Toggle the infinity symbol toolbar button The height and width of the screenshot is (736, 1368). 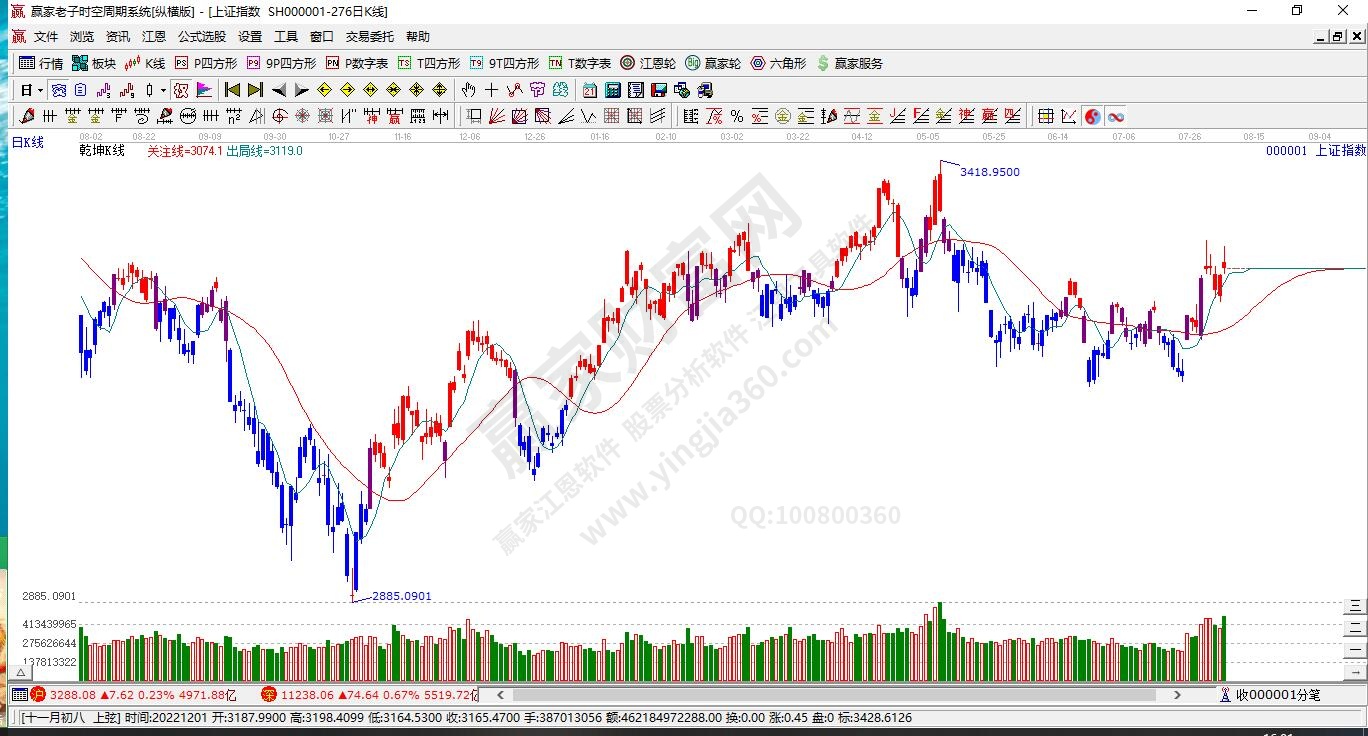[1115, 116]
